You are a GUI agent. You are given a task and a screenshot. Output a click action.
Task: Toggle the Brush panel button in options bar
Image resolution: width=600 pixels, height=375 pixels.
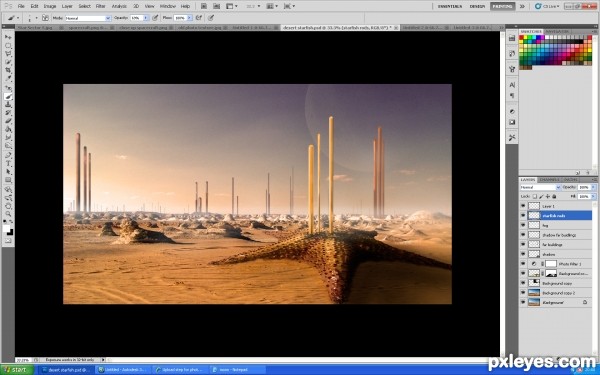pos(45,18)
